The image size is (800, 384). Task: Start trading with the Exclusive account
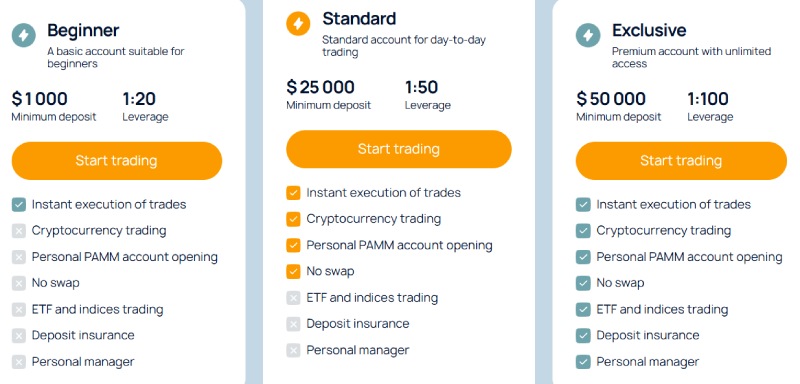[x=681, y=161]
